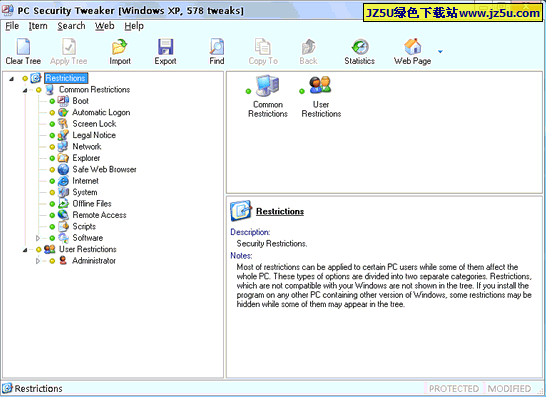Toggle the status dot beside Explorer
This screenshot has width=546, height=397.
coord(52,158)
